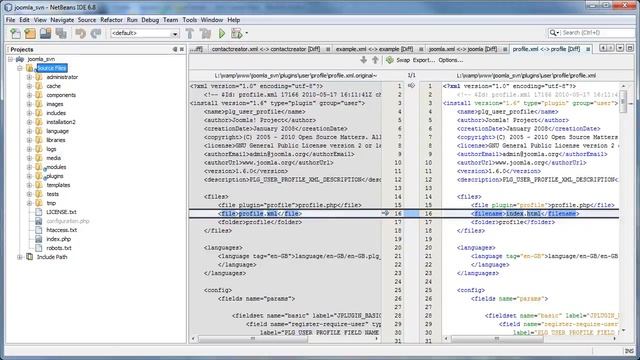Close the contactcreator.xml diff tab

(328, 49)
